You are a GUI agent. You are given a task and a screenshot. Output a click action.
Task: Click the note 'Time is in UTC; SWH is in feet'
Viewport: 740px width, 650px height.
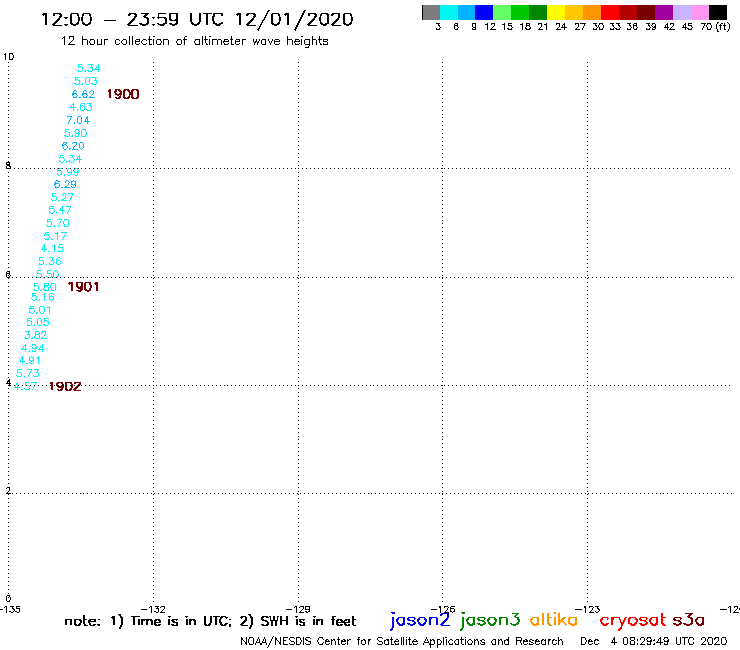(x=210, y=621)
